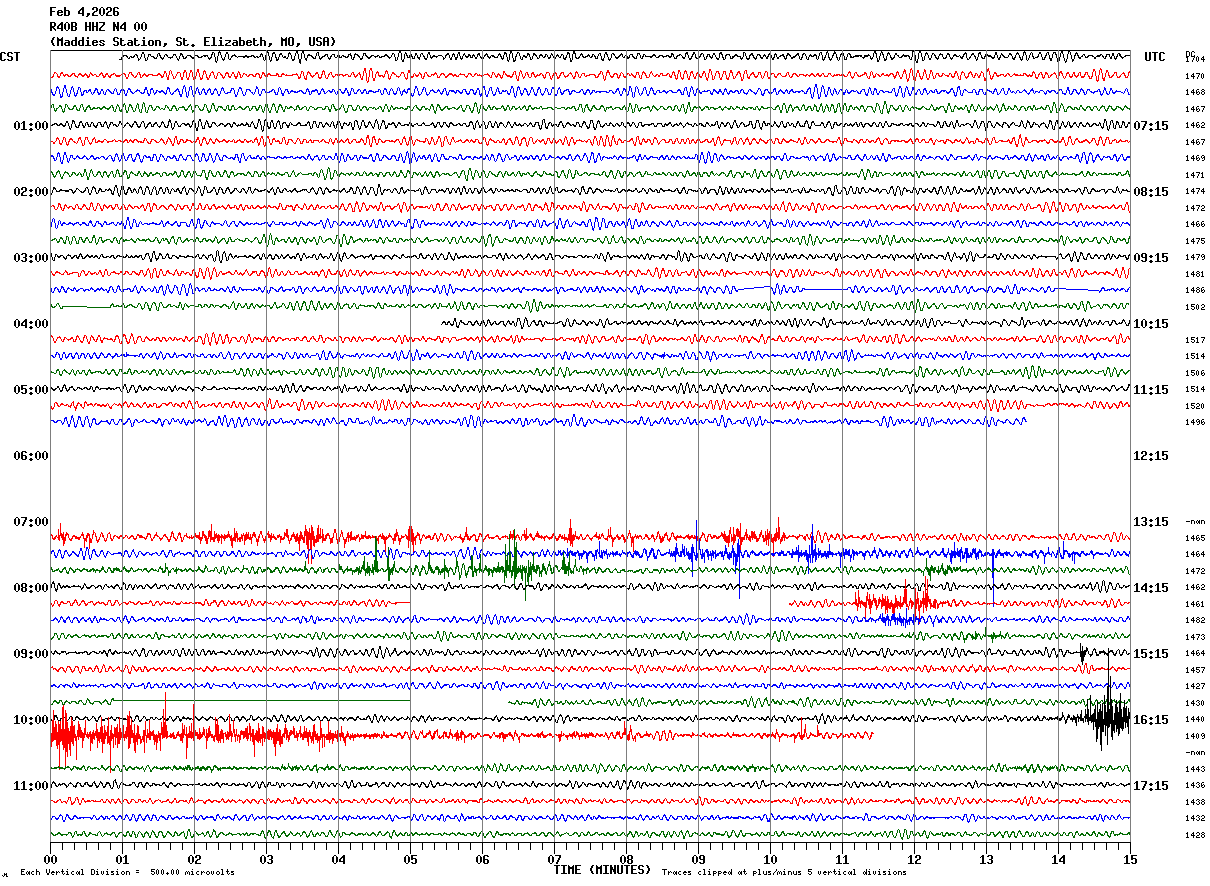Click the 05:00 CST hour label
This screenshot has width=1210, height=886.
[x=31, y=390]
